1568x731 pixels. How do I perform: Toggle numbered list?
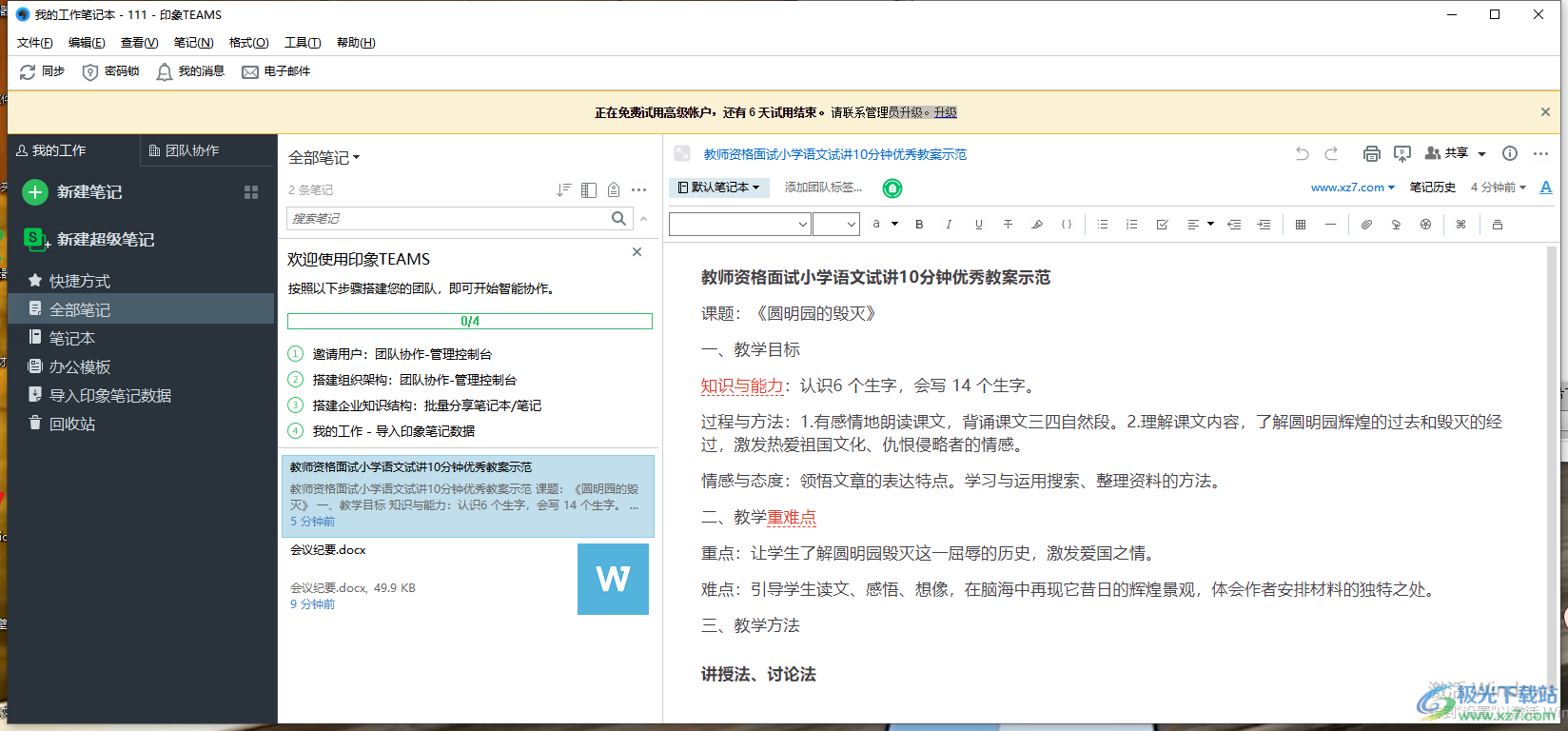pos(1132,225)
